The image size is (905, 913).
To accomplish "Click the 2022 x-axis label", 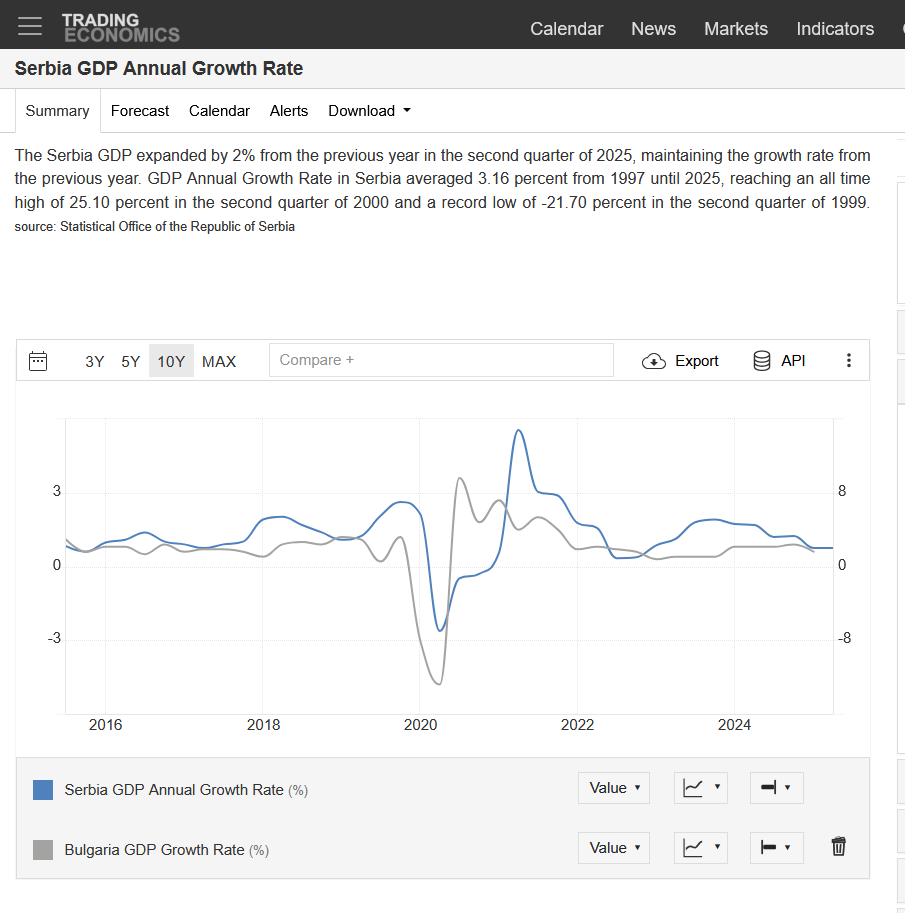I will coord(577,725).
